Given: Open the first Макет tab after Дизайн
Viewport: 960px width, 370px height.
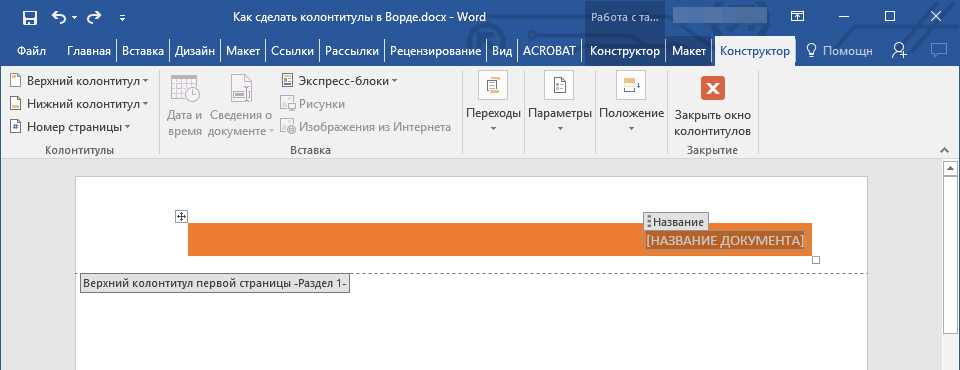Looking at the screenshot, I should (x=243, y=51).
